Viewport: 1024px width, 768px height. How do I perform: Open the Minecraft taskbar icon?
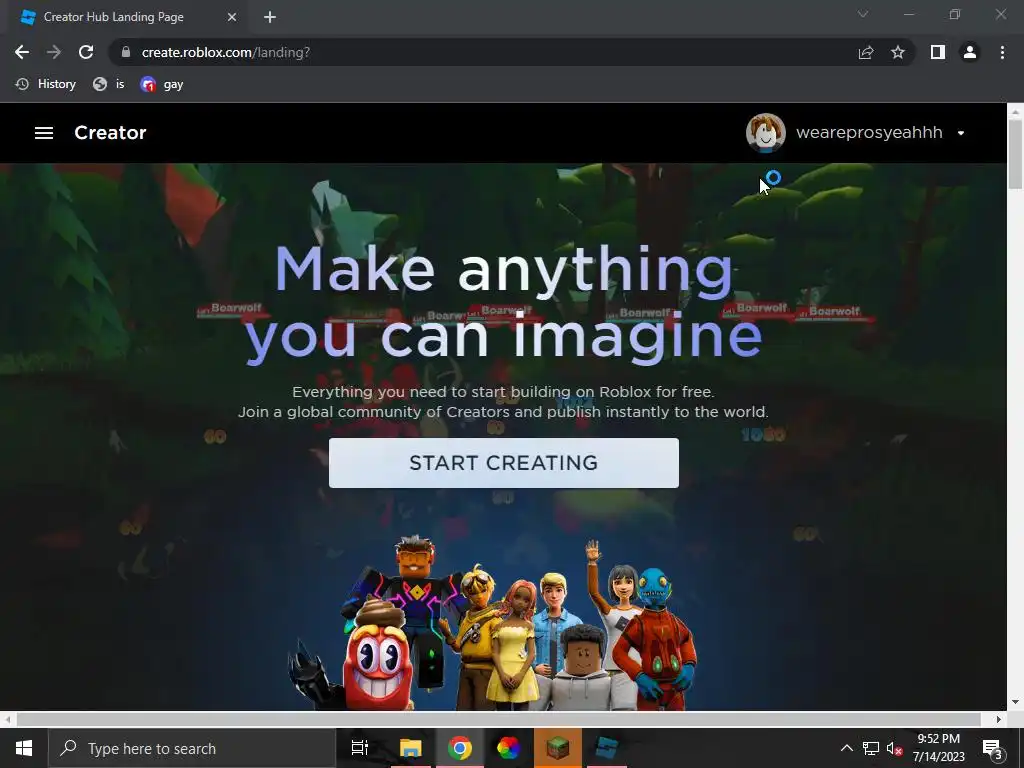[557, 748]
